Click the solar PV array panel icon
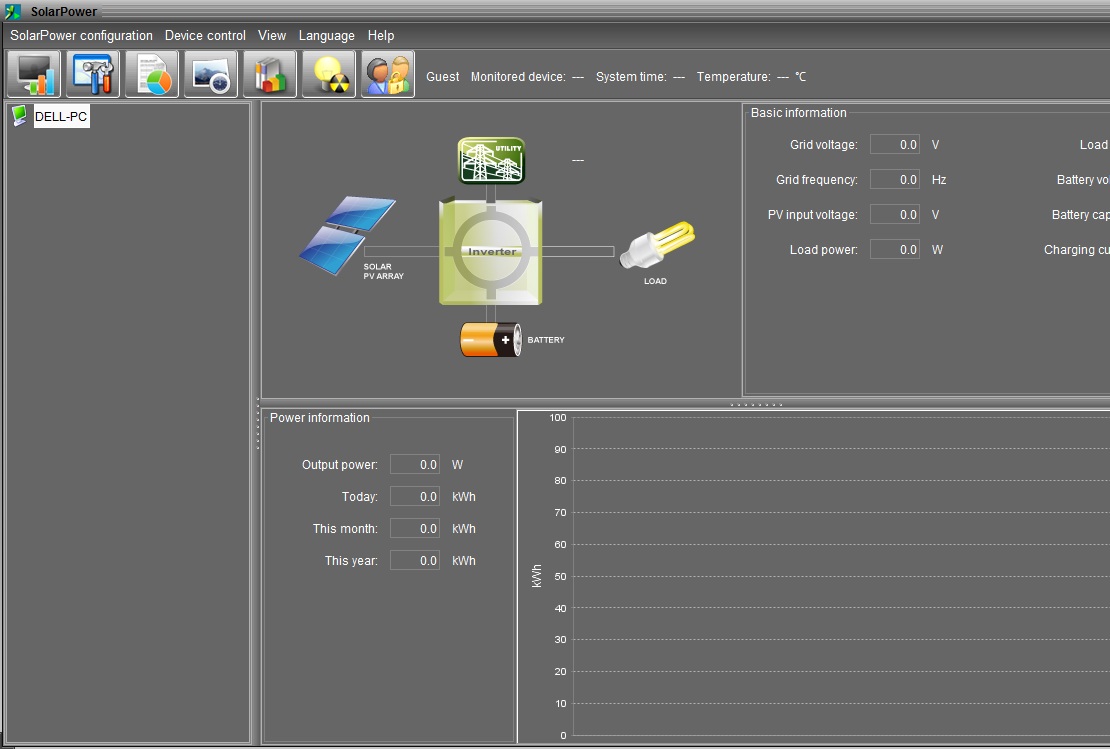 [x=347, y=229]
